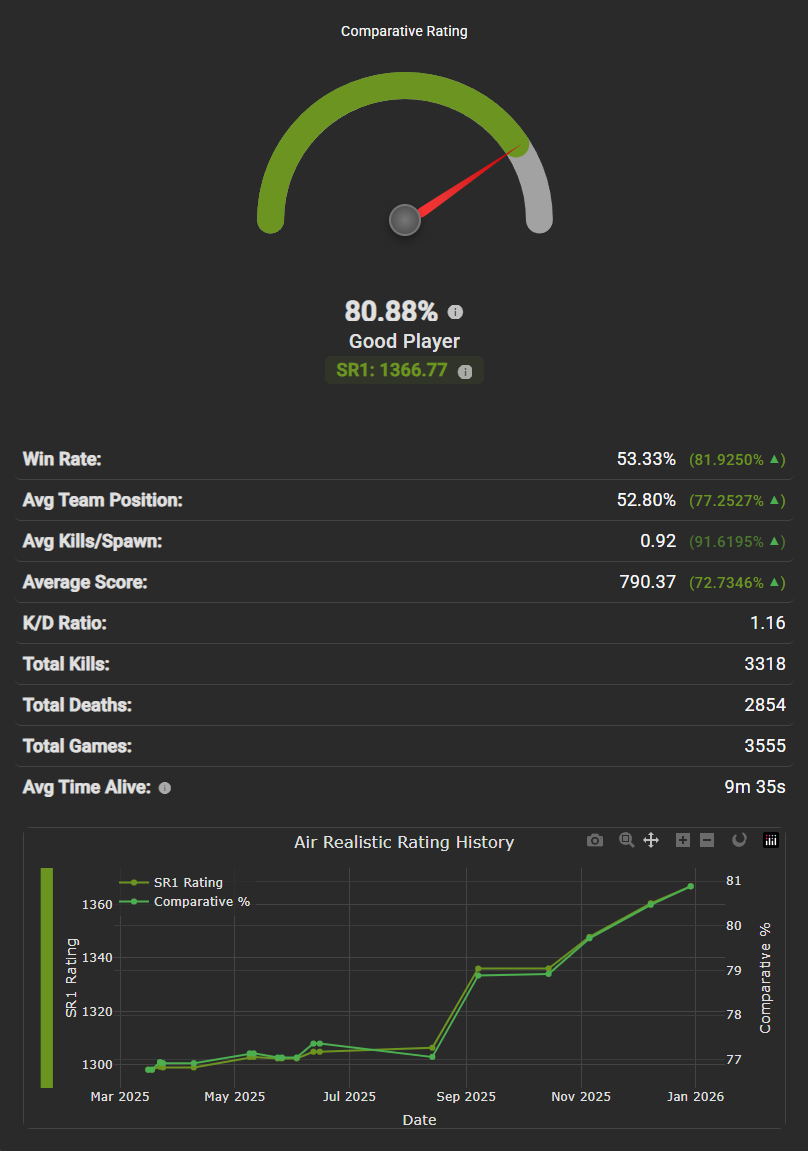Click the minus zoom-out button on chart
Screen dimensions: 808x1151
coord(707,840)
